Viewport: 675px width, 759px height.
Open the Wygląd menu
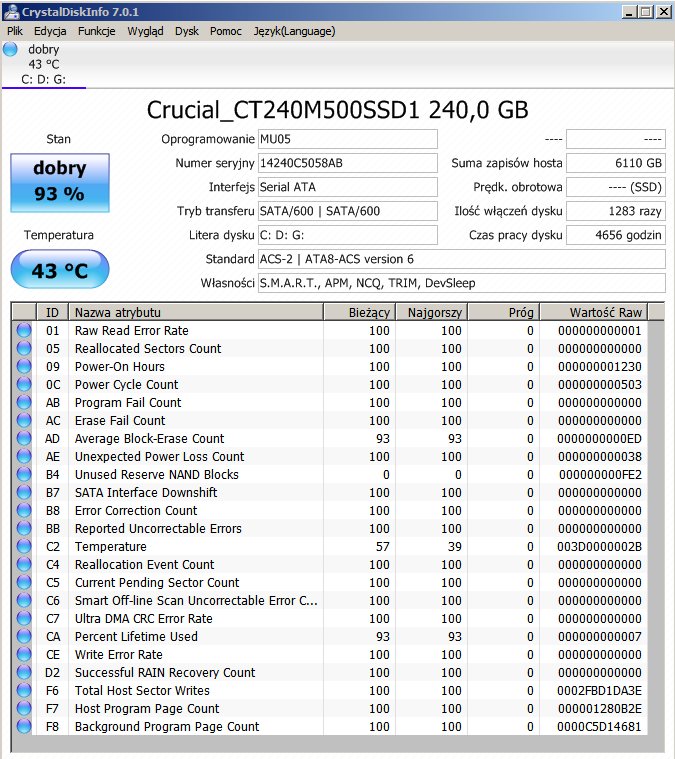pos(145,31)
